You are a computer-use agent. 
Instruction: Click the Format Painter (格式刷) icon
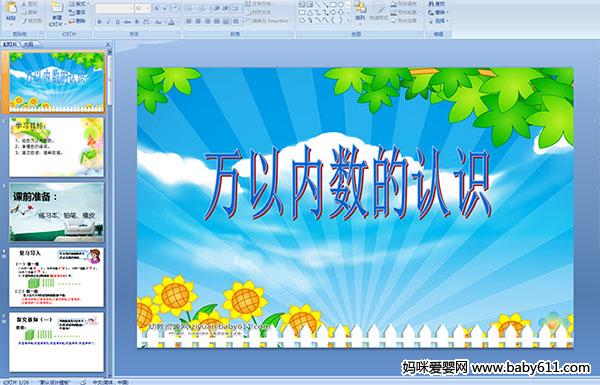click(x=32, y=21)
